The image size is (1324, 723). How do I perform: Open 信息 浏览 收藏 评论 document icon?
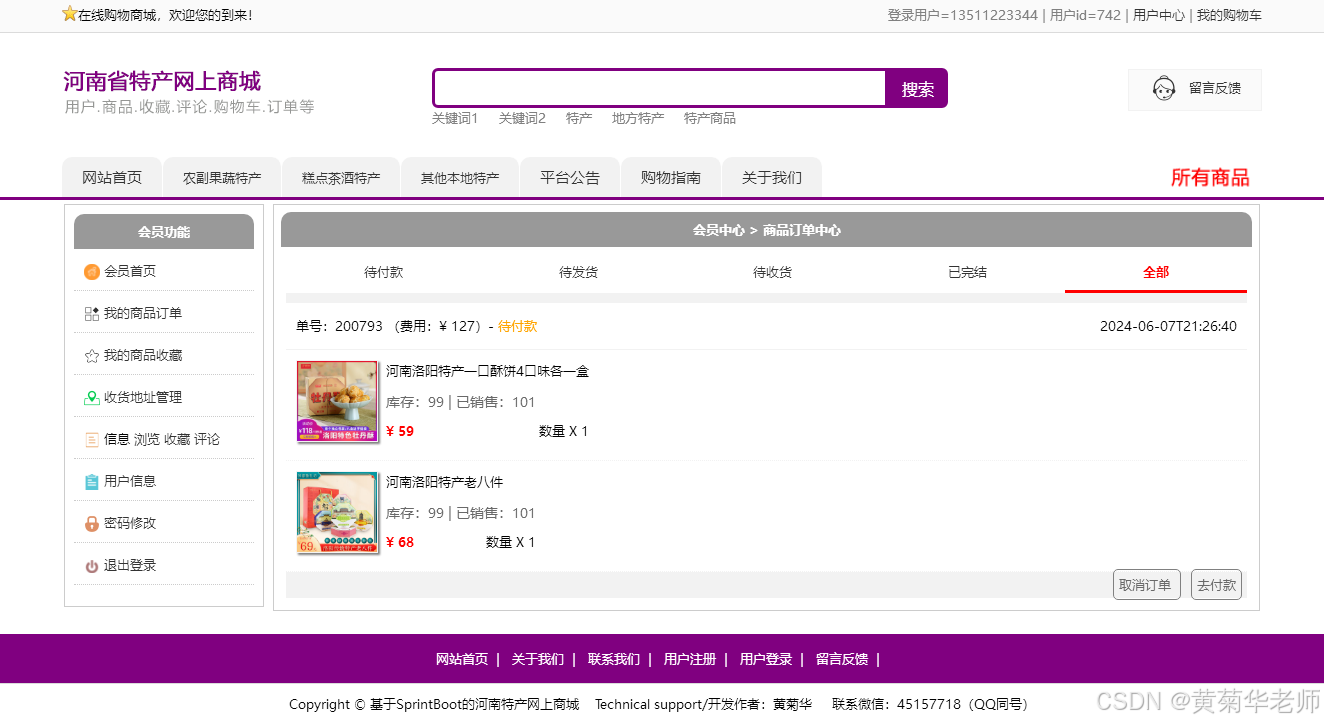(x=91, y=439)
